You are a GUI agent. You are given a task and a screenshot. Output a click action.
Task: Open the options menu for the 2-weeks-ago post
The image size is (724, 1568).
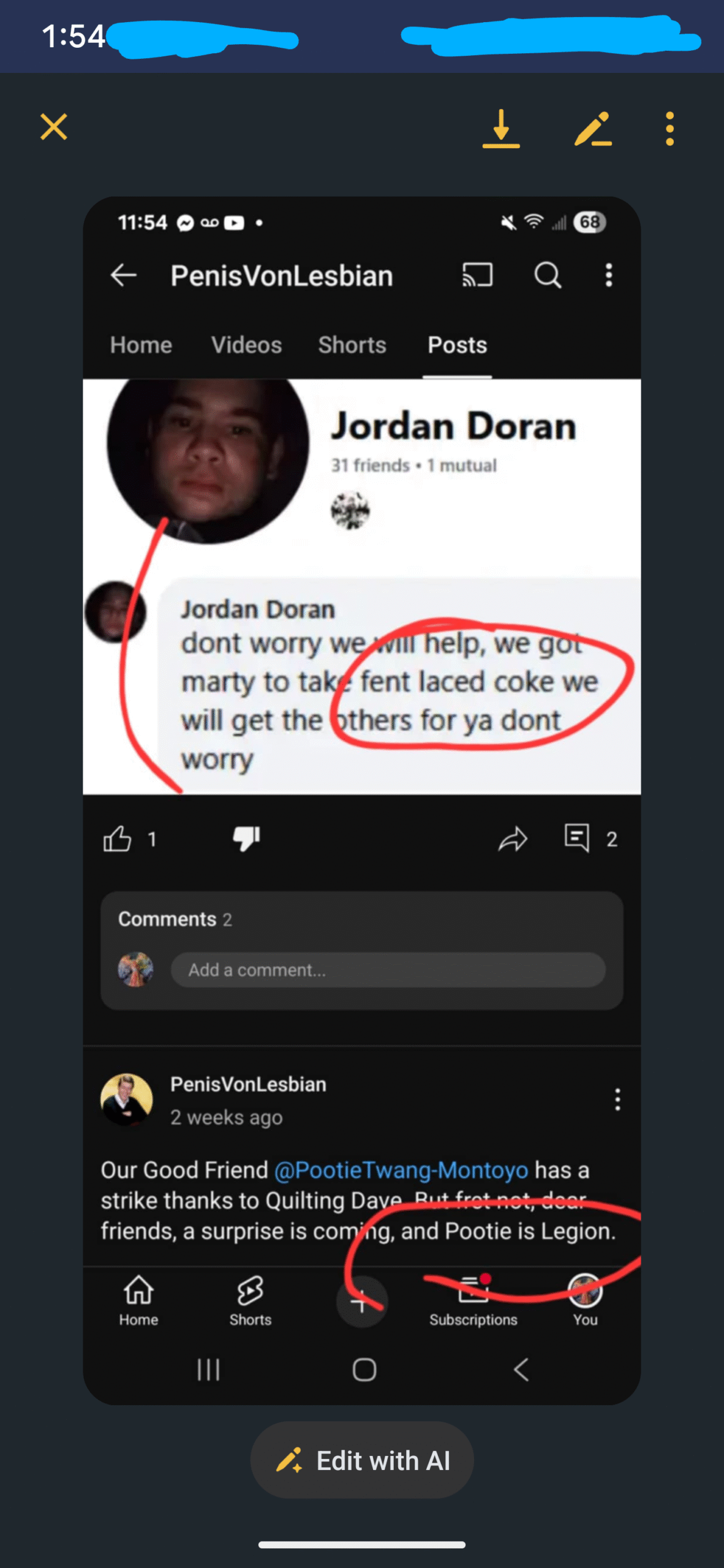pyautogui.click(x=617, y=1099)
